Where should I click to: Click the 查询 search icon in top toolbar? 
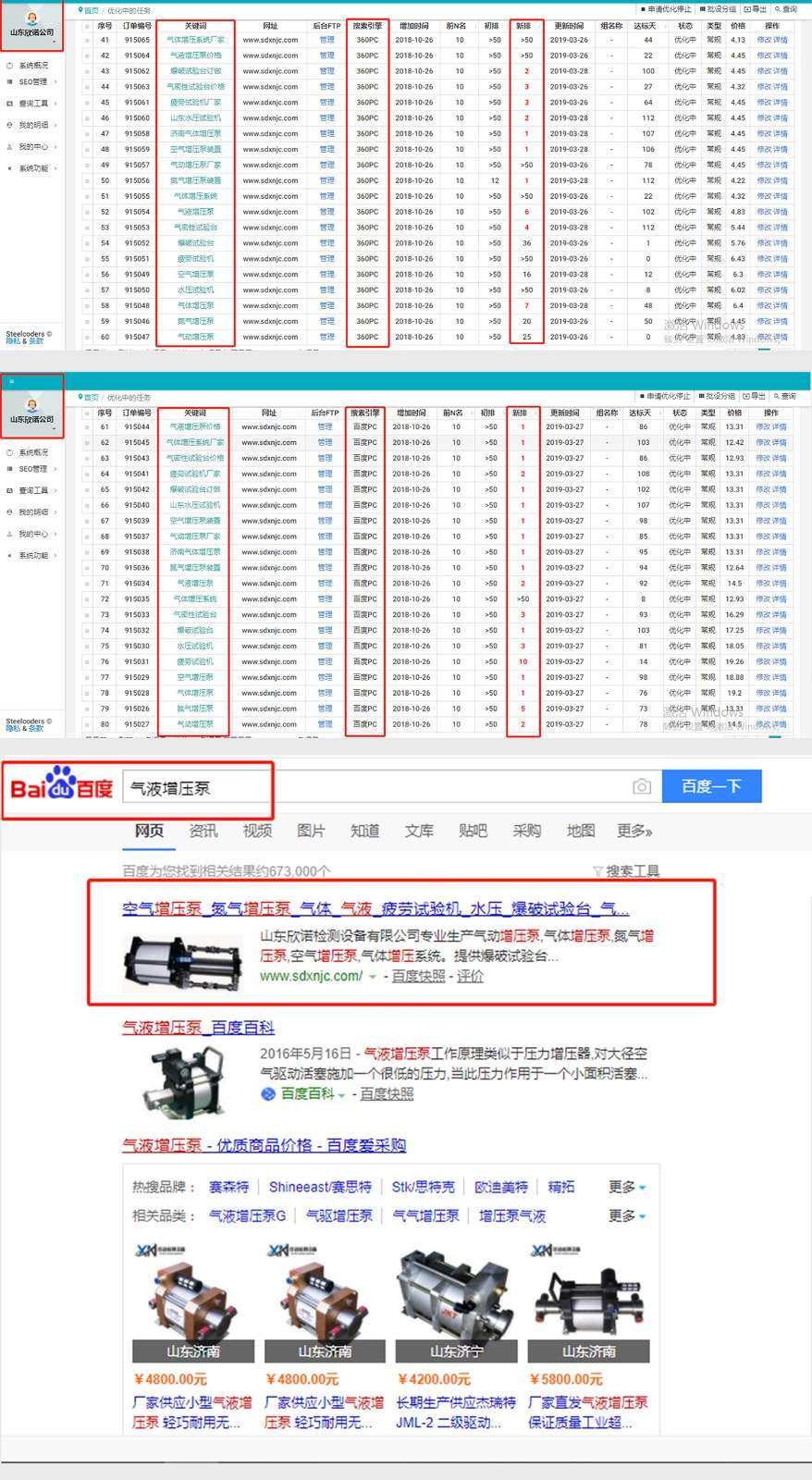click(x=778, y=9)
